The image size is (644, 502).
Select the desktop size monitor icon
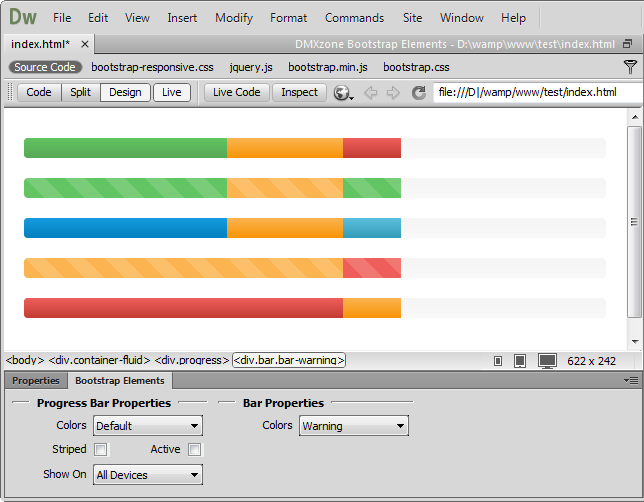[x=547, y=361]
